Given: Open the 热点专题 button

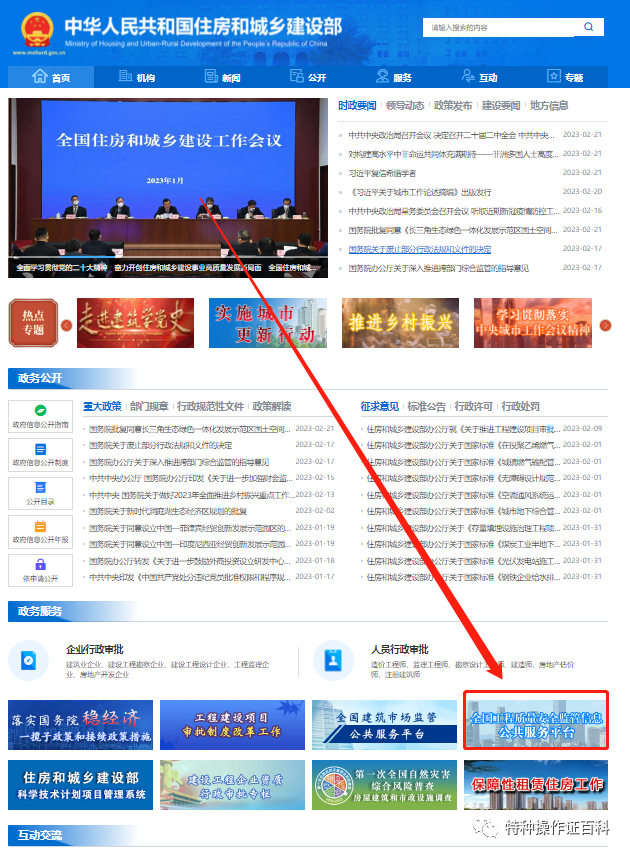Looking at the screenshot, I should click(33, 323).
